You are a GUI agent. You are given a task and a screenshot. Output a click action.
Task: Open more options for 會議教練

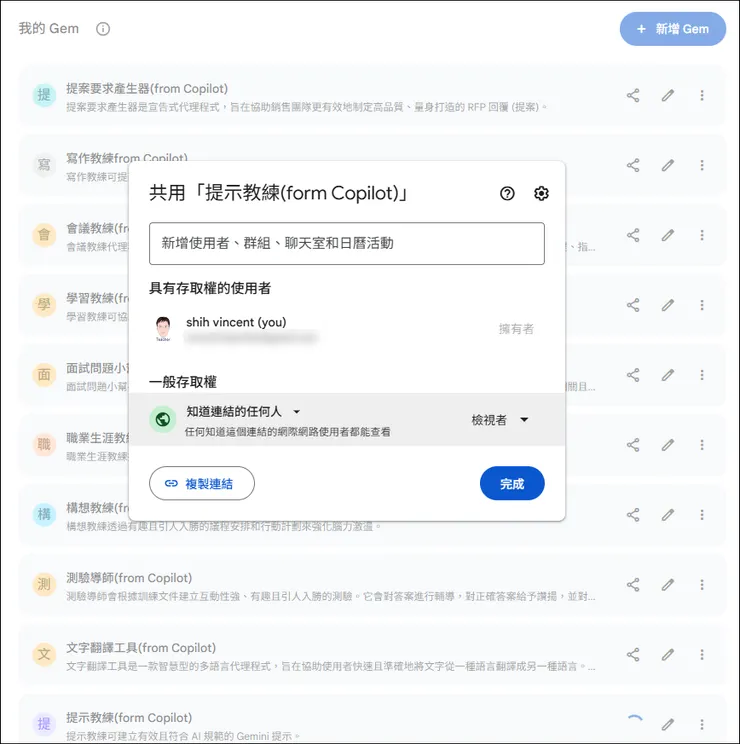[x=702, y=235]
